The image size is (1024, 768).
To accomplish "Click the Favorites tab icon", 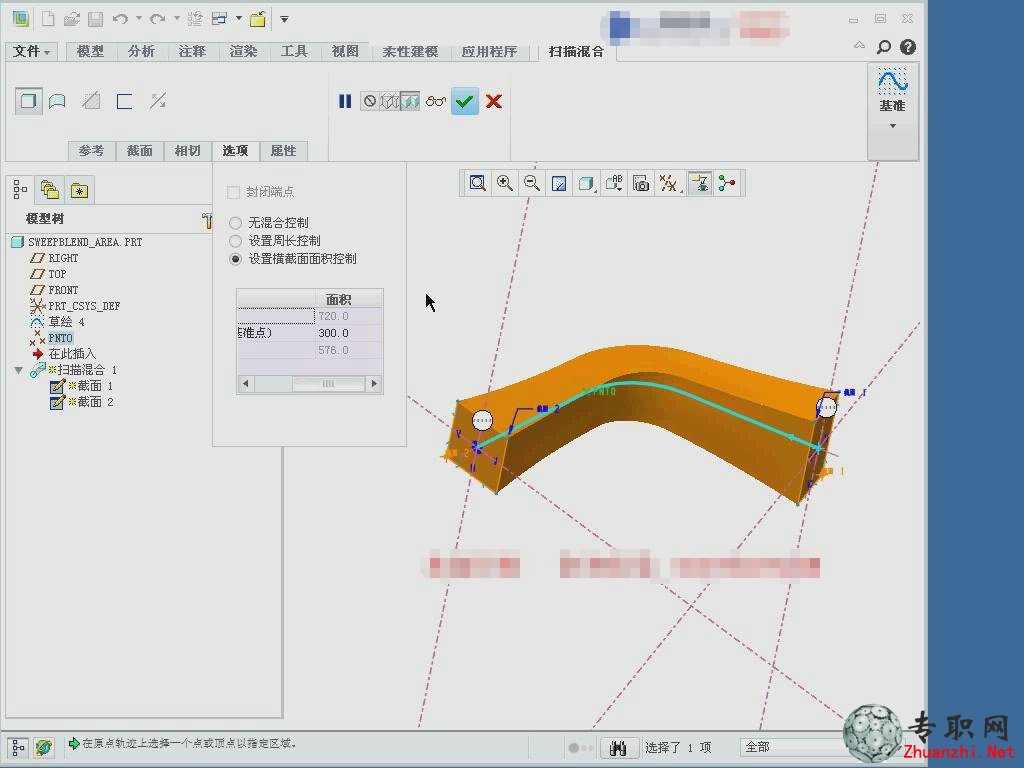I will coord(79,190).
